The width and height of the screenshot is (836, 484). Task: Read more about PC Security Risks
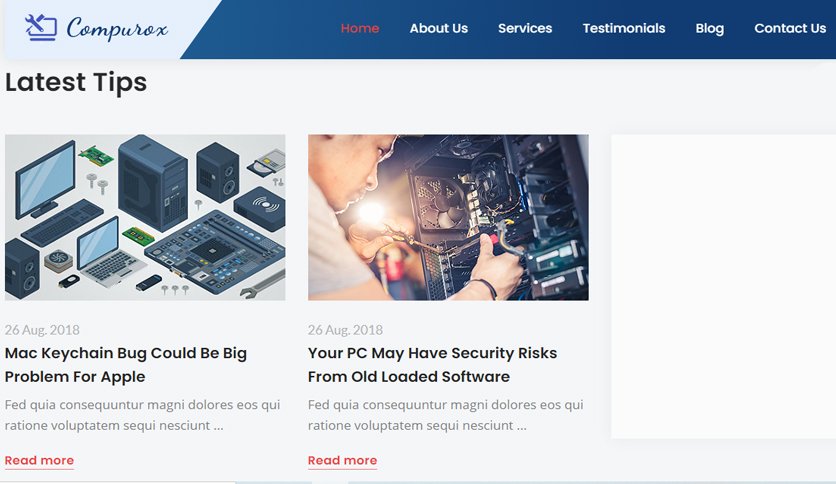tap(342, 461)
